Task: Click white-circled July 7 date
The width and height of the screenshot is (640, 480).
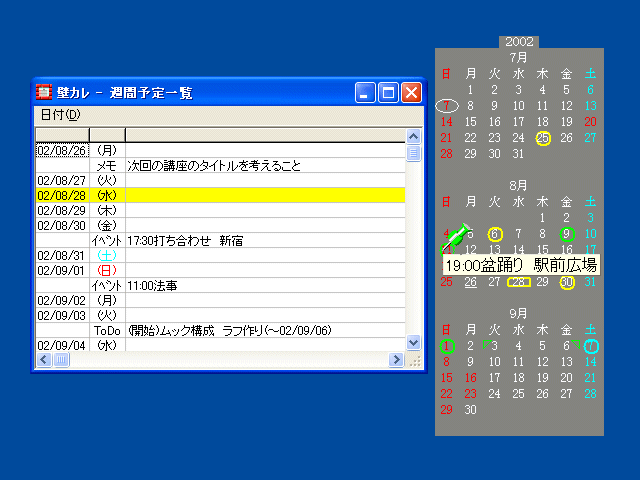Action: click(x=447, y=106)
